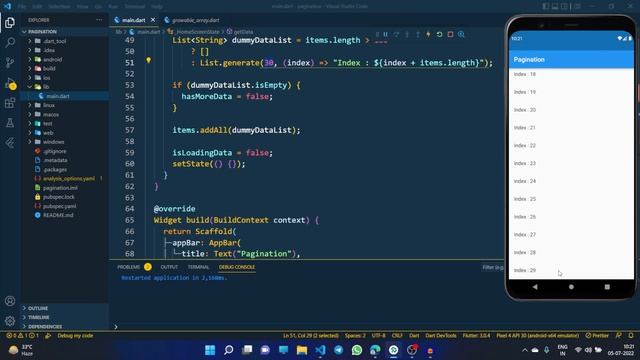Viewport: 640px width, 360px height.
Task: Click the Step Into debug button
Action: click(407, 34)
